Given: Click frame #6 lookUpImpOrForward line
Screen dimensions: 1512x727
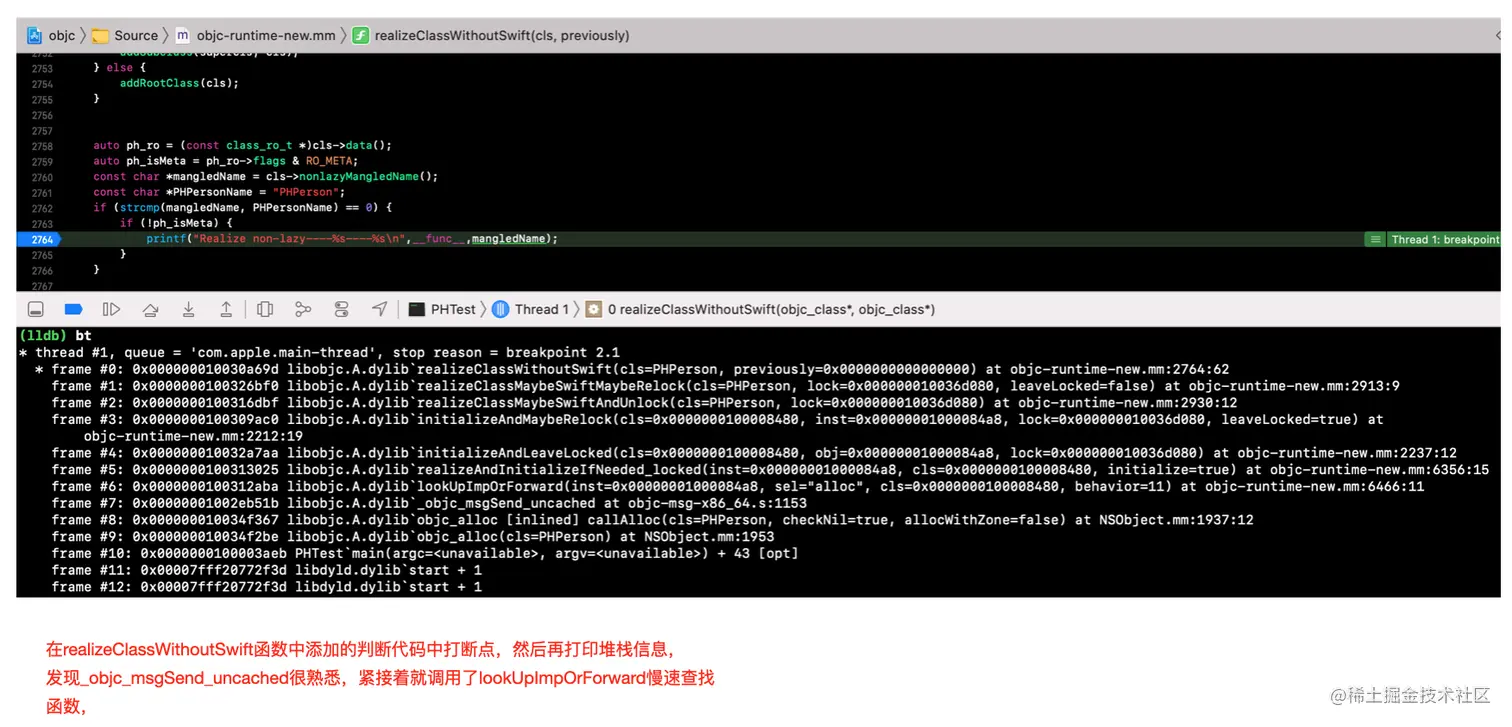Looking at the screenshot, I should click(738, 487).
